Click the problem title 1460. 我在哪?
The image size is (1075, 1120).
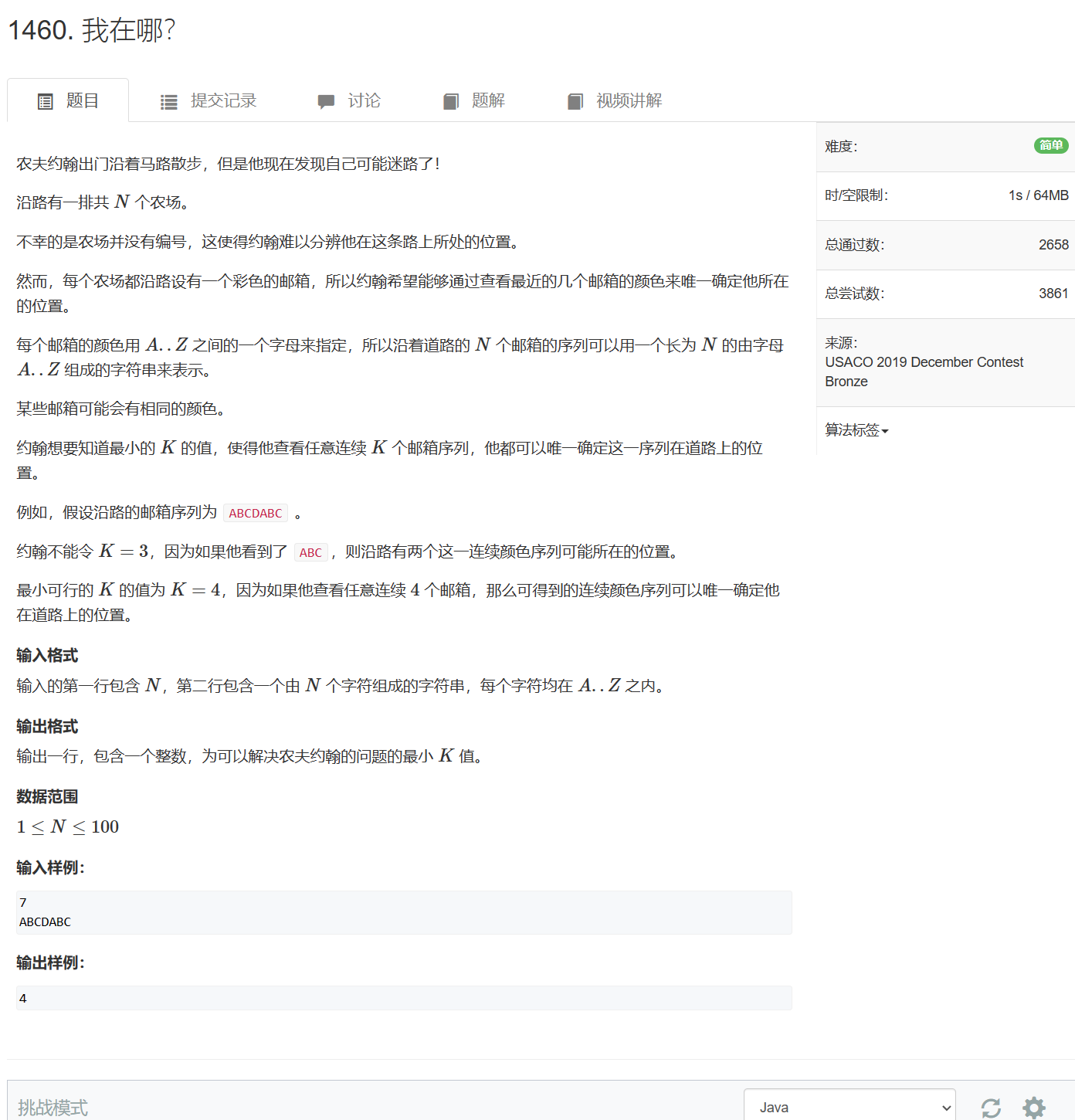(91, 31)
